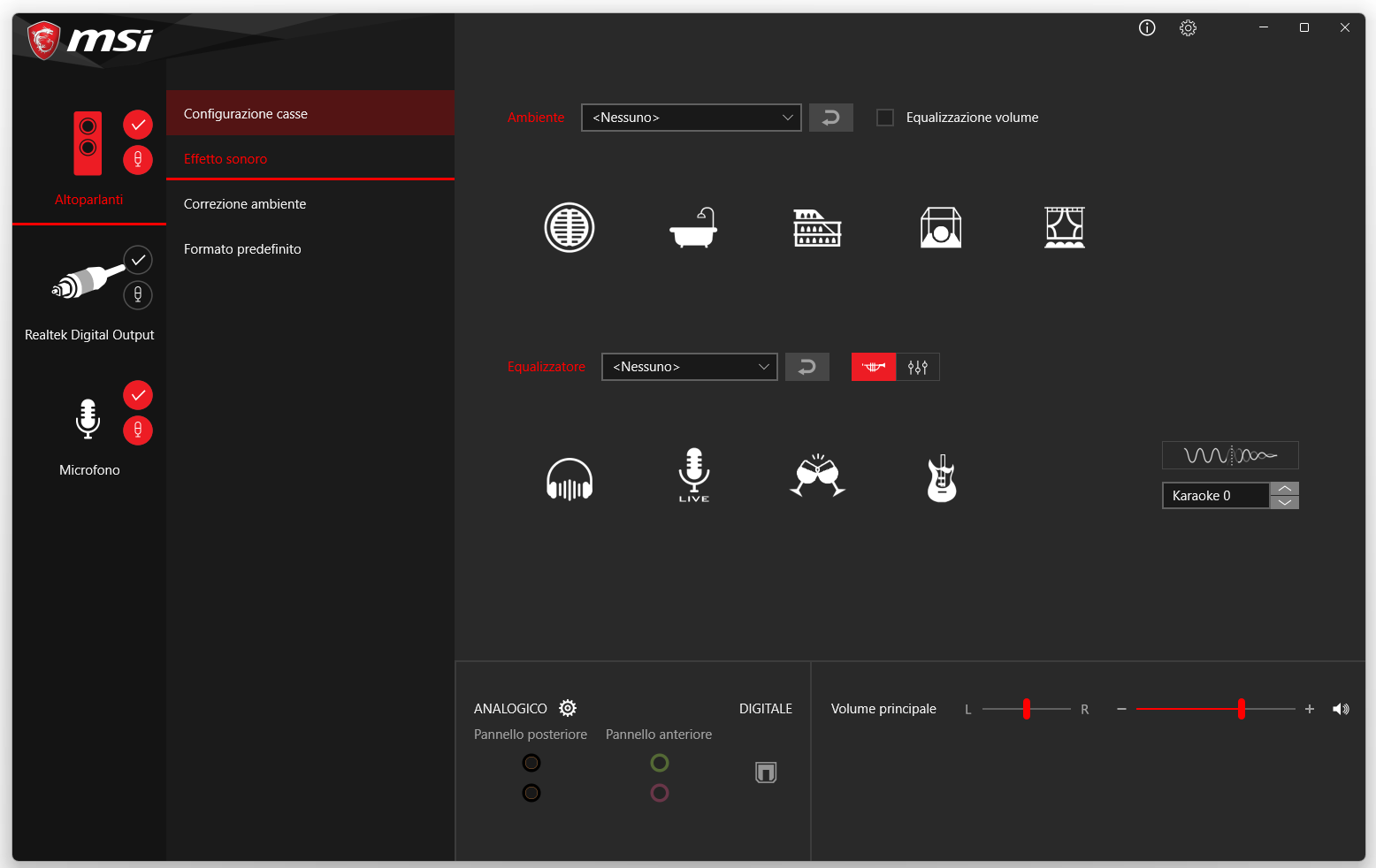Toggle Altoparlanti default device checkmark
Image resolution: width=1376 pixels, height=868 pixels.
(138, 125)
